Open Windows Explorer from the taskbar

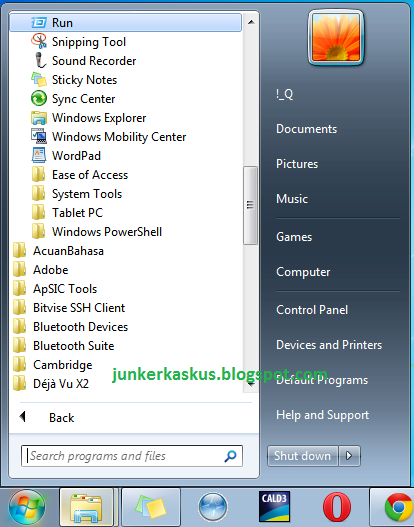coord(86,508)
